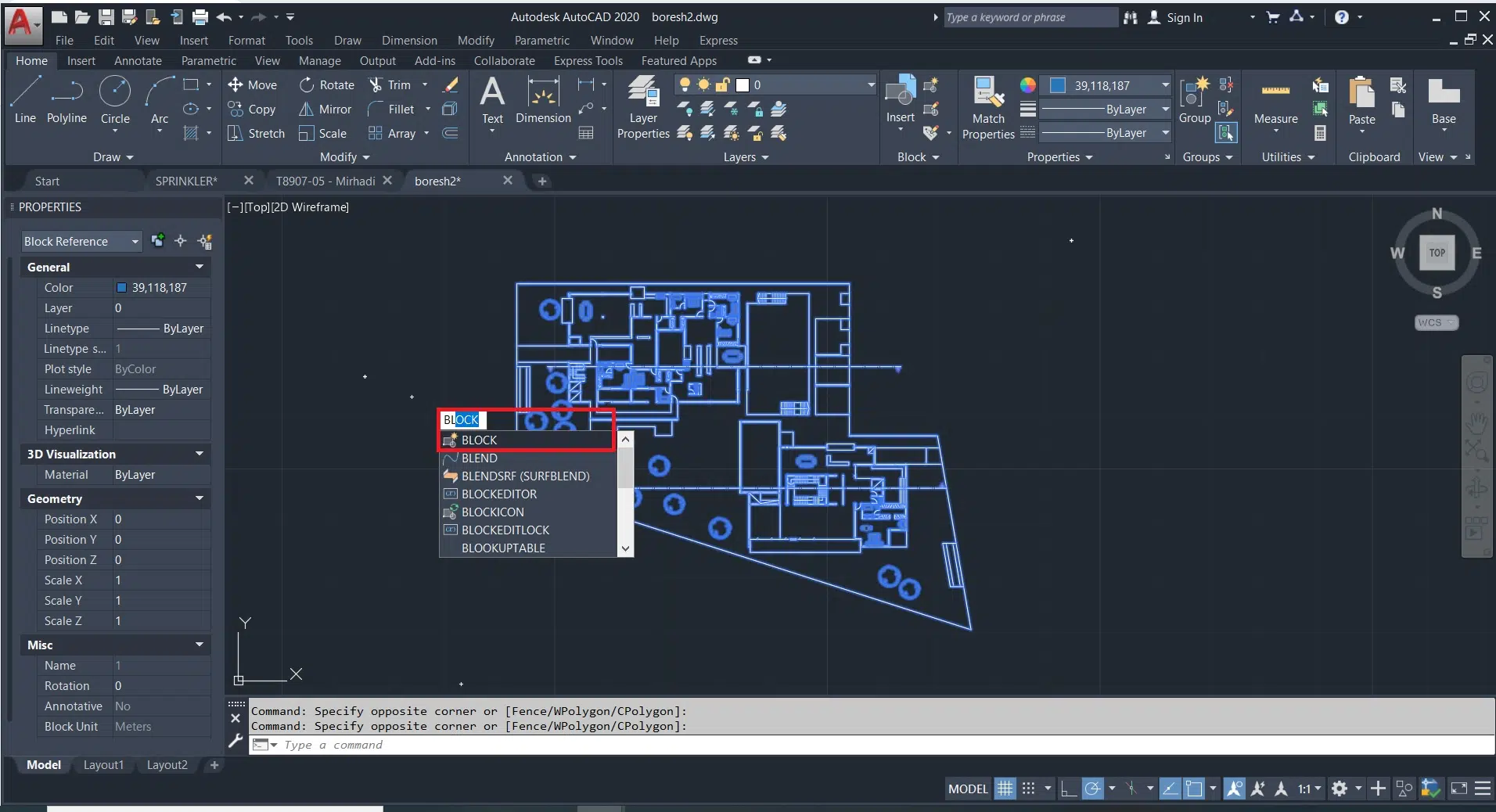Screen dimensions: 1496x812
Task: Collapse the Geometry section in Properties
Action: pyautogui.click(x=200, y=498)
